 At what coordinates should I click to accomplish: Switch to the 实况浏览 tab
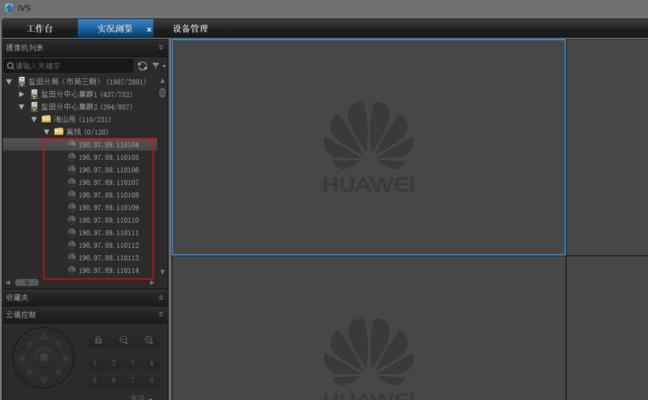(114, 29)
